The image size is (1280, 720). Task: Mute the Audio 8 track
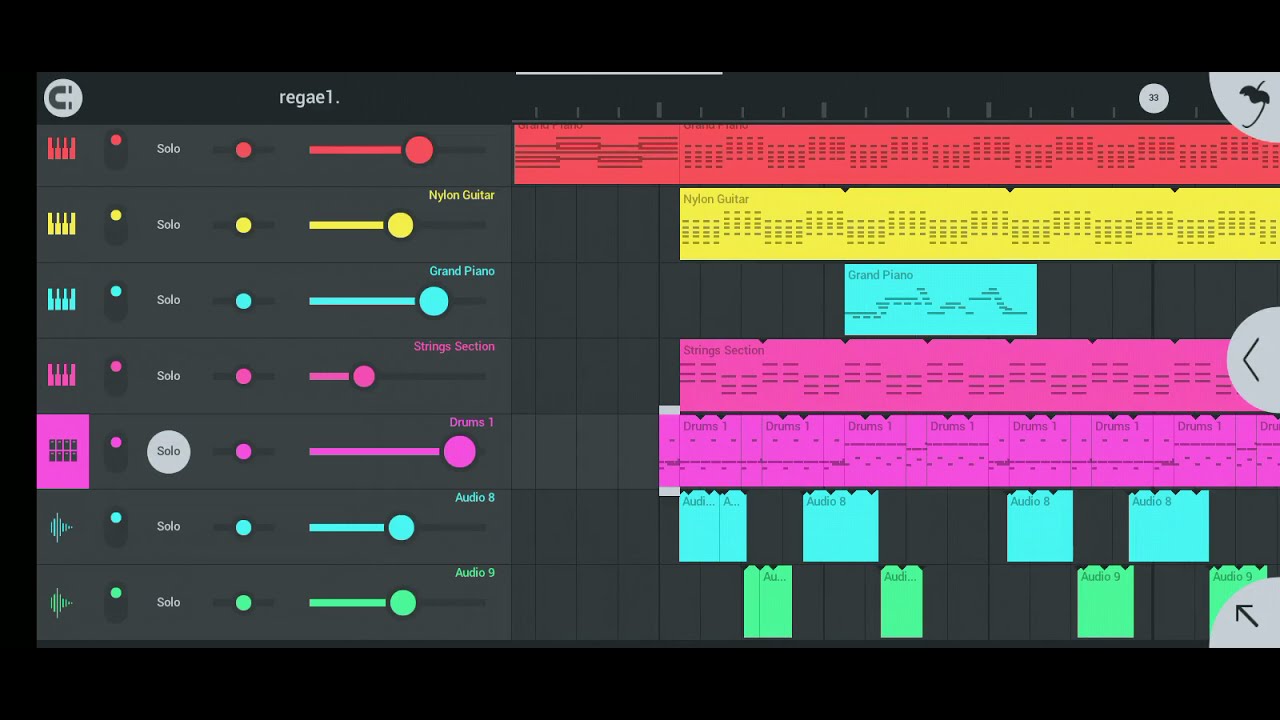pyautogui.click(x=116, y=527)
